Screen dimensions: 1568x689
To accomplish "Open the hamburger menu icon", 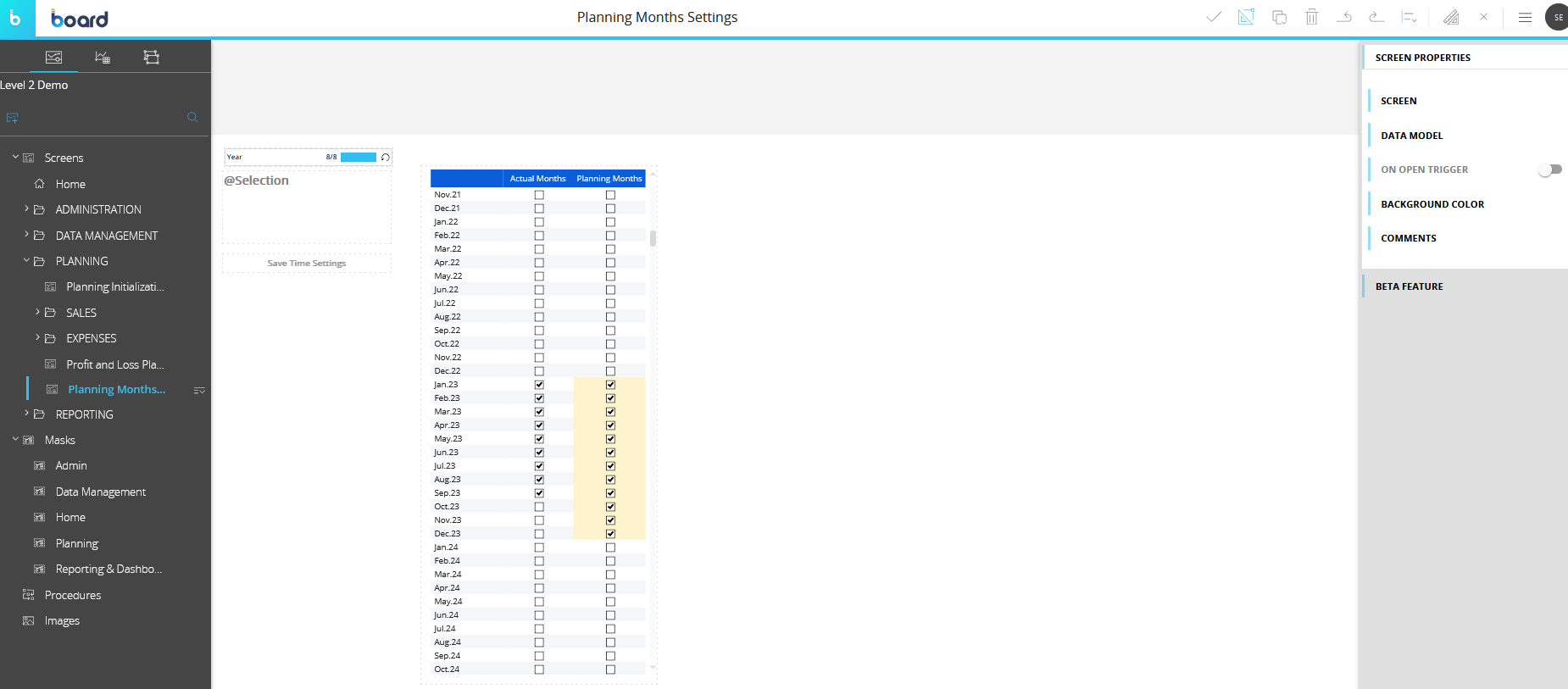I will pos(1525,17).
